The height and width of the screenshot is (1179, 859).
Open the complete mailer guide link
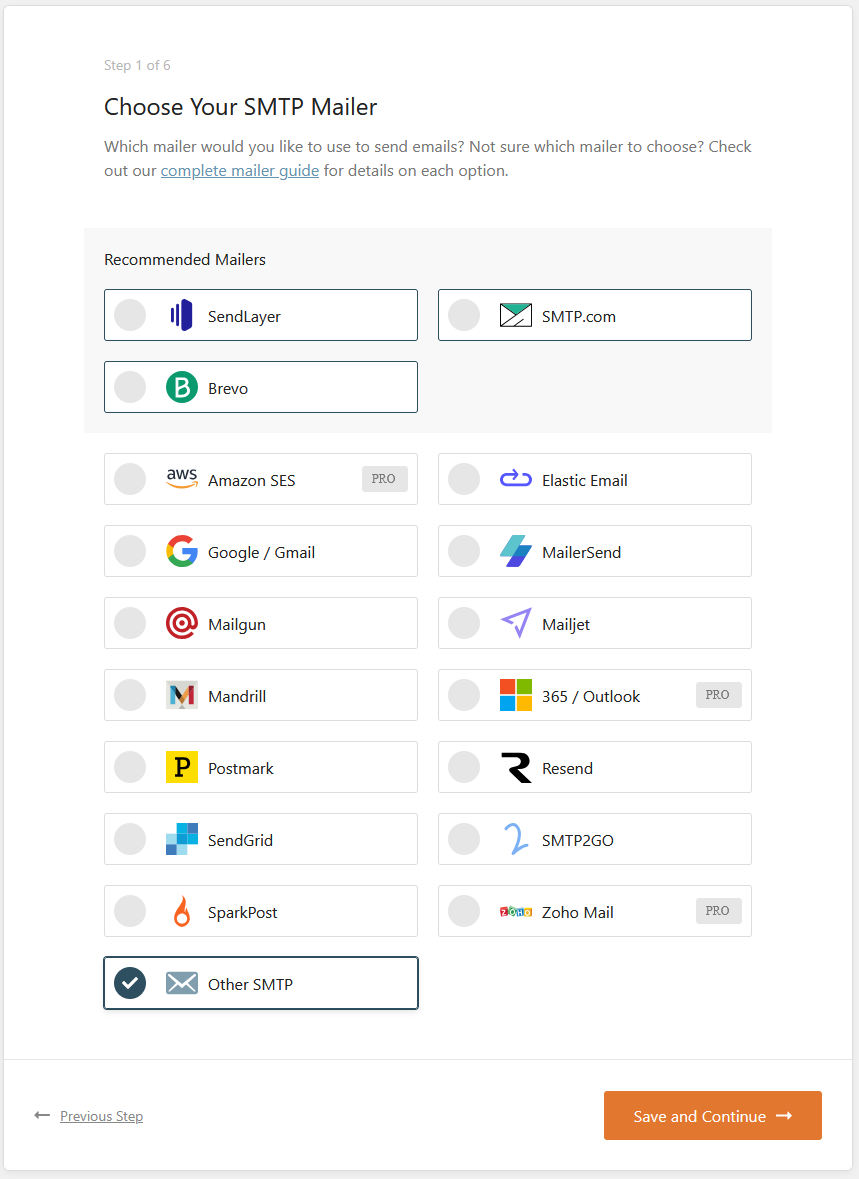coord(240,171)
